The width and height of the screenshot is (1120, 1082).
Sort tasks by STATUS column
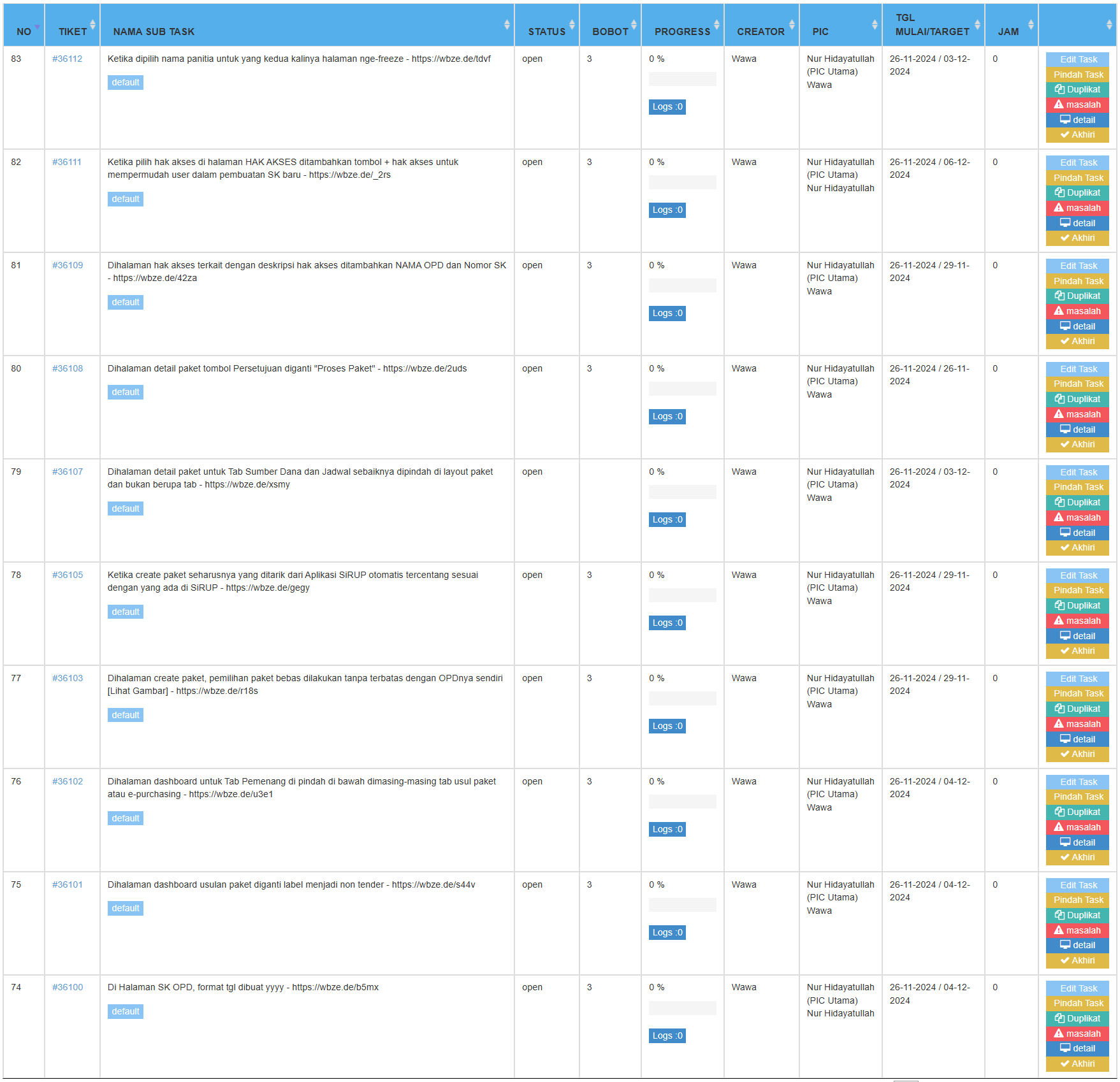tap(546, 31)
